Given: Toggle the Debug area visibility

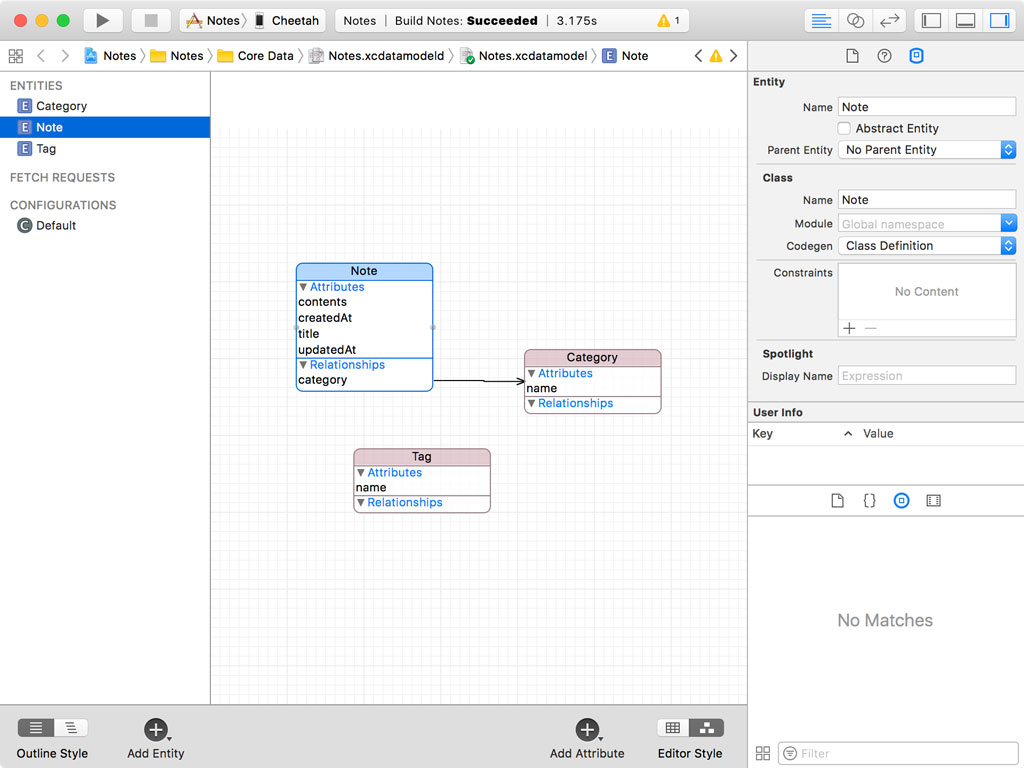Looking at the screenshot, I should pyautogui.click(x=966, y=20).
